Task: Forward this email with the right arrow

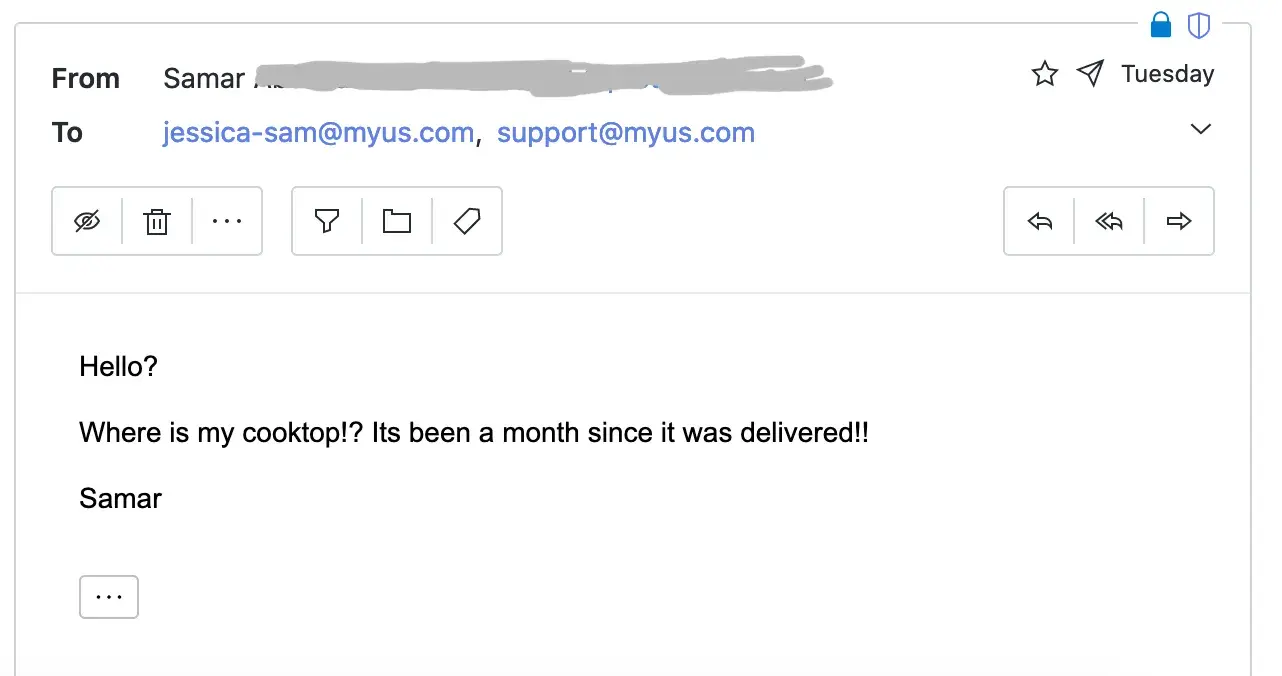Action: point(1179,221)
